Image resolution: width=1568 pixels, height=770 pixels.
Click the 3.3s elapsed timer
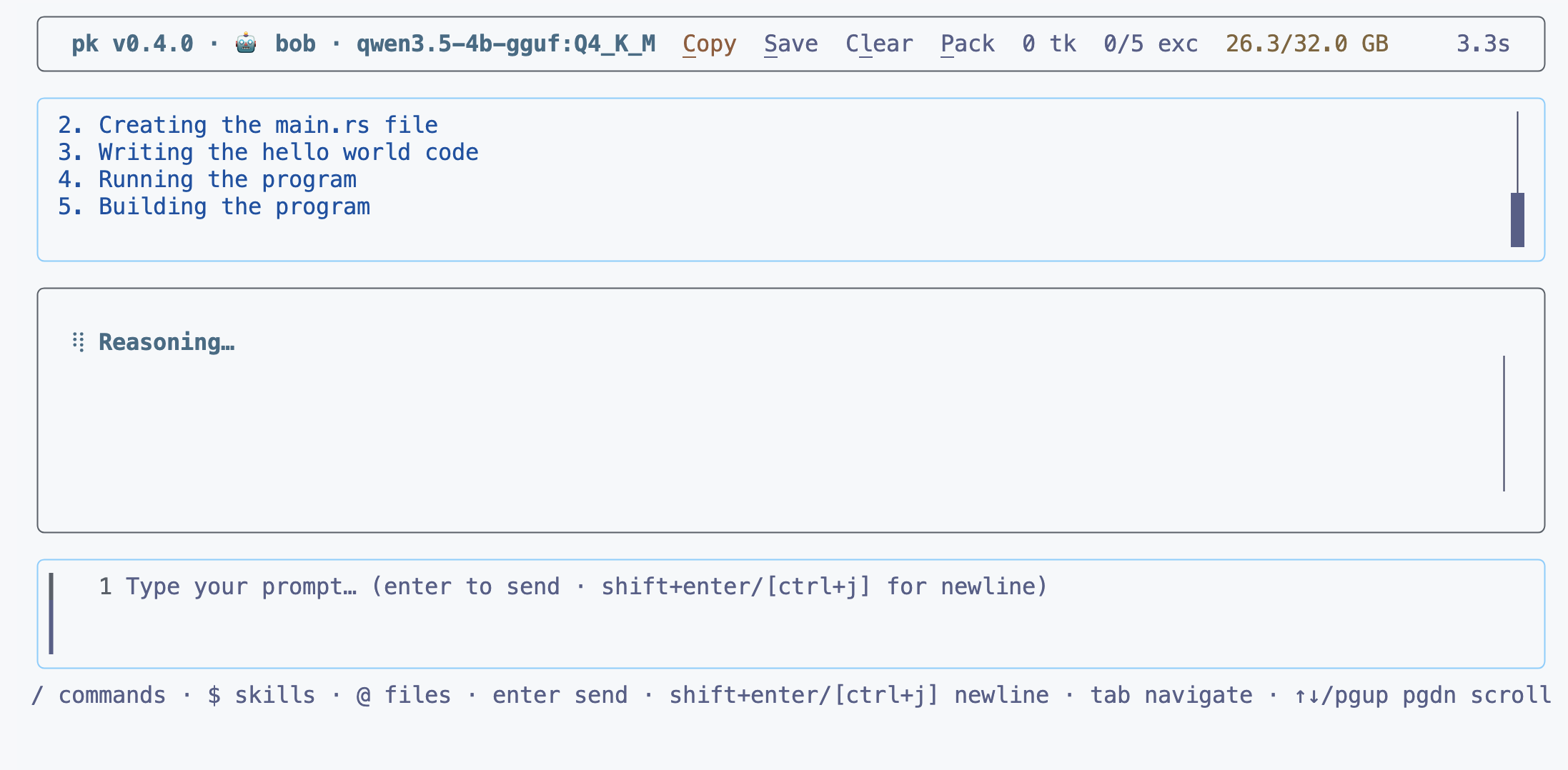click(1483, 44)
